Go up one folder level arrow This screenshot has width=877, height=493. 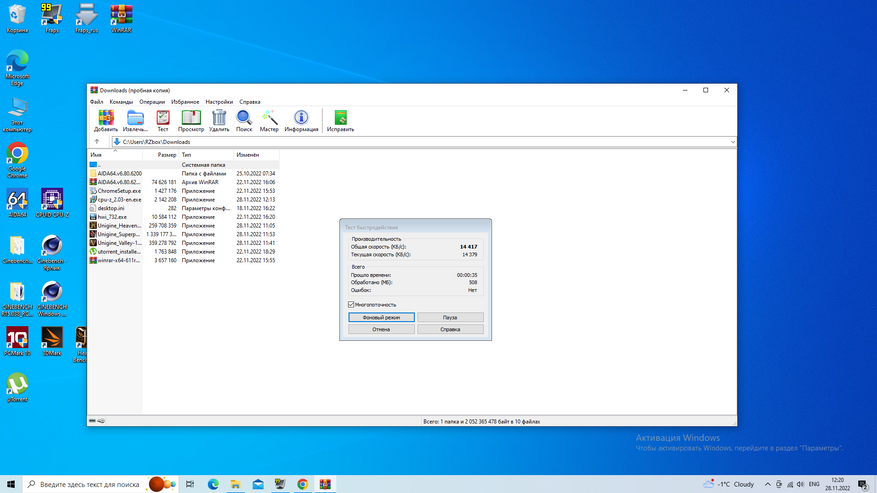click(97, 142)
